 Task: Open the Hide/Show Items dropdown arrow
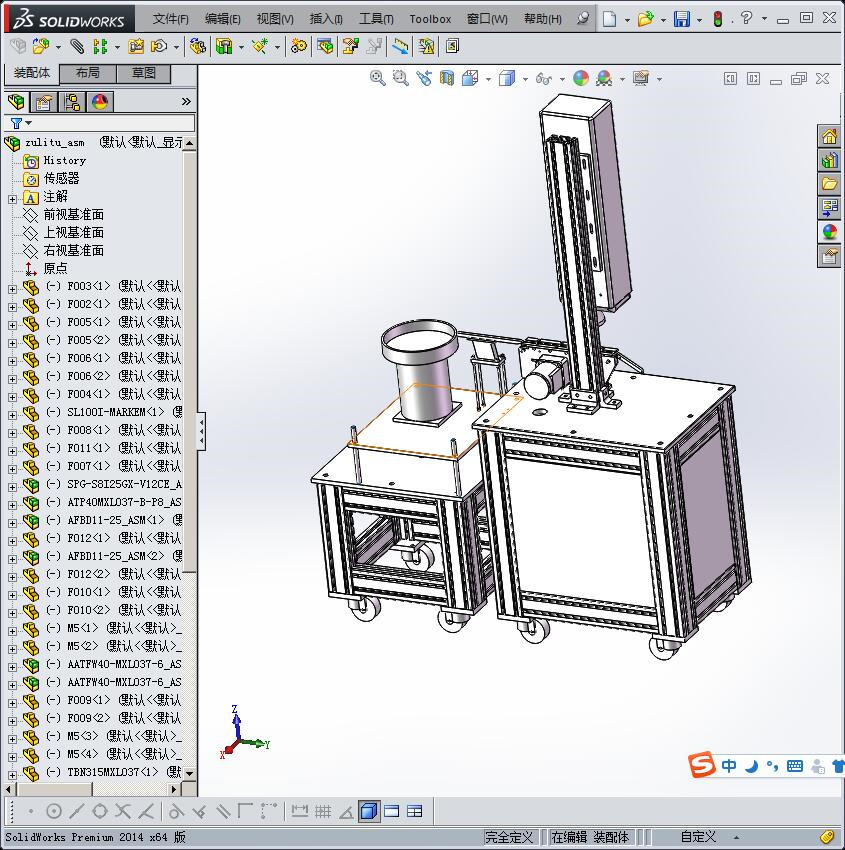pos(562,80)
